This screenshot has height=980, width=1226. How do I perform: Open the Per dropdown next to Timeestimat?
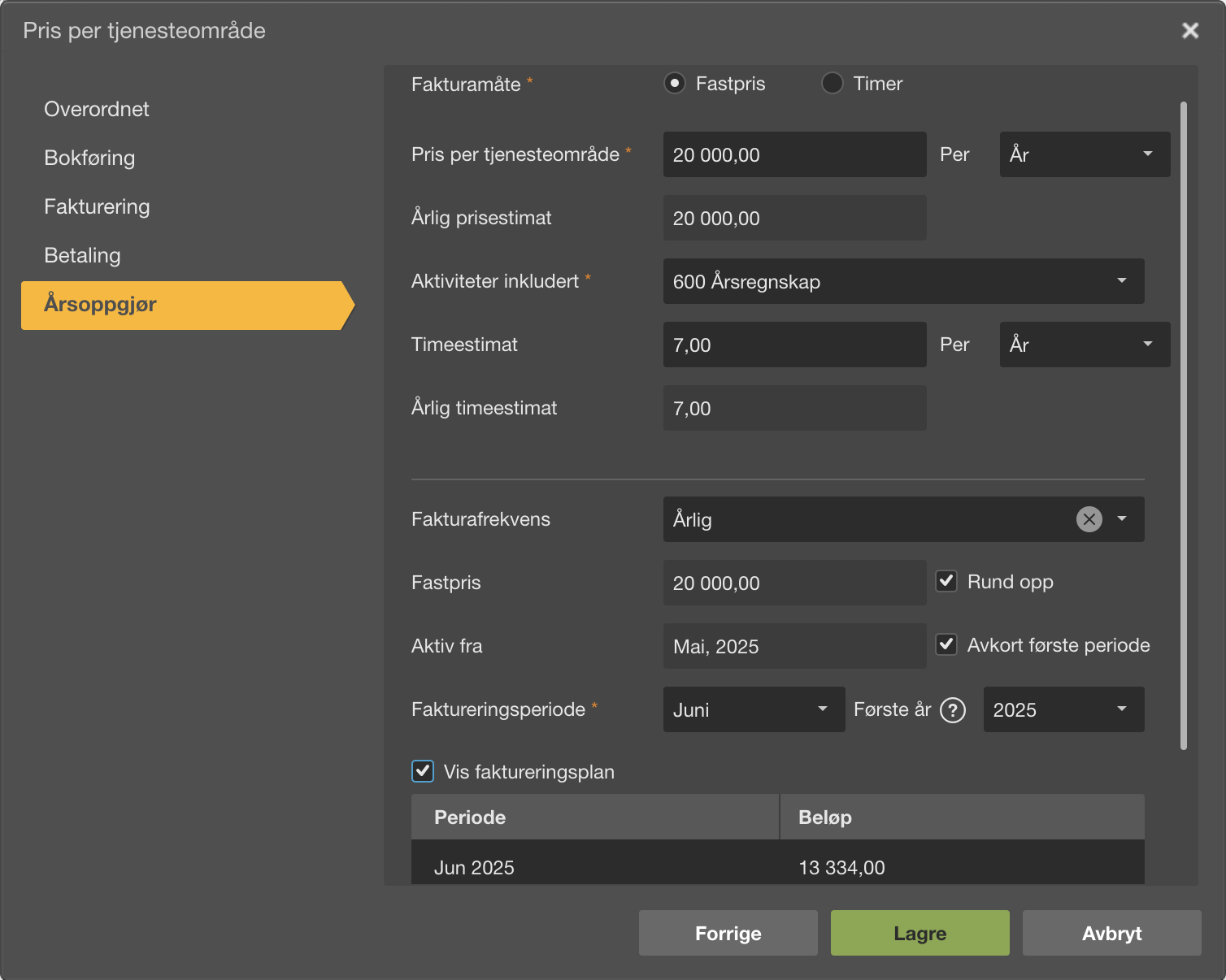(x=1084, y=345)
